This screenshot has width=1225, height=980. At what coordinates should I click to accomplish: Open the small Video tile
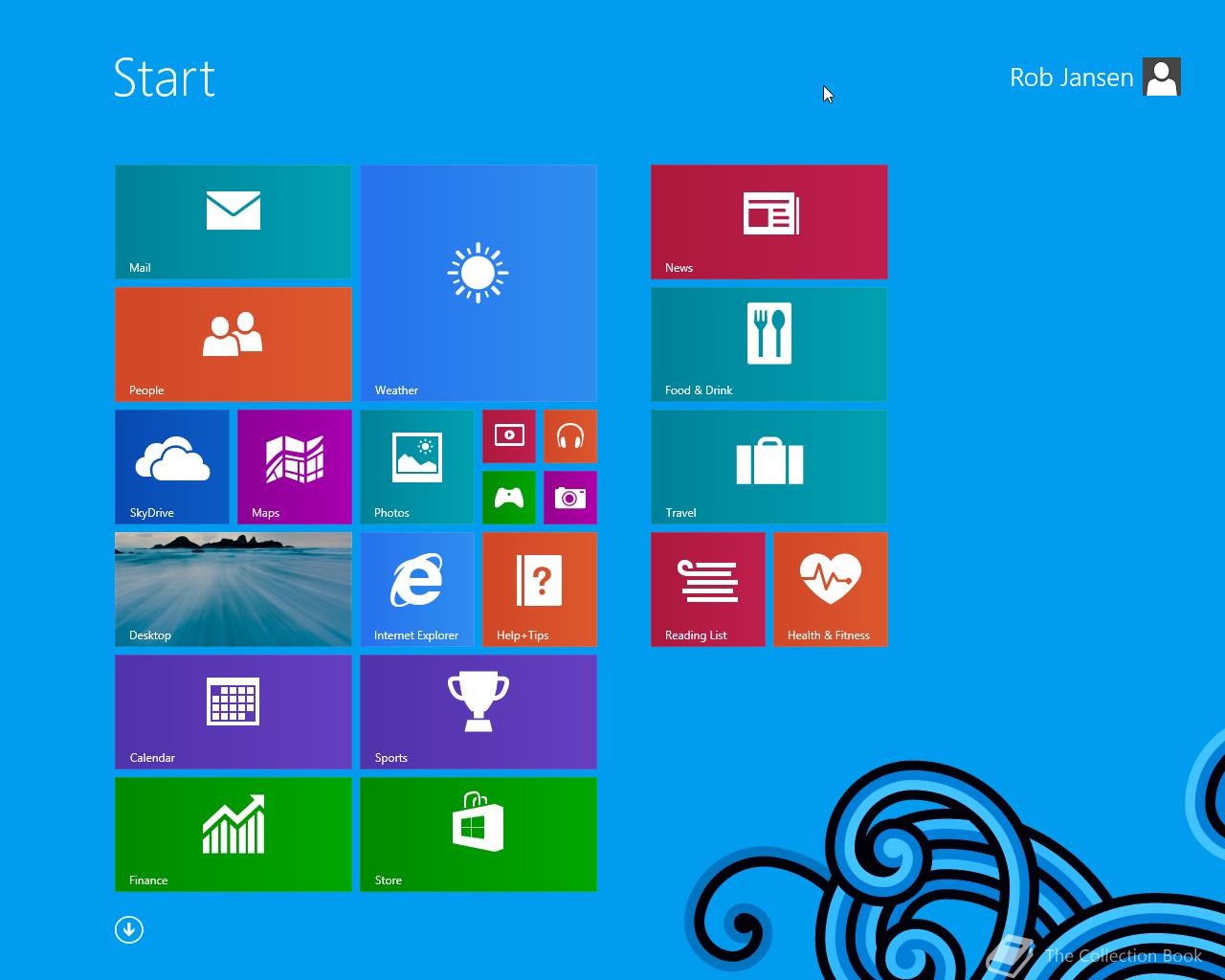[509, 436]
